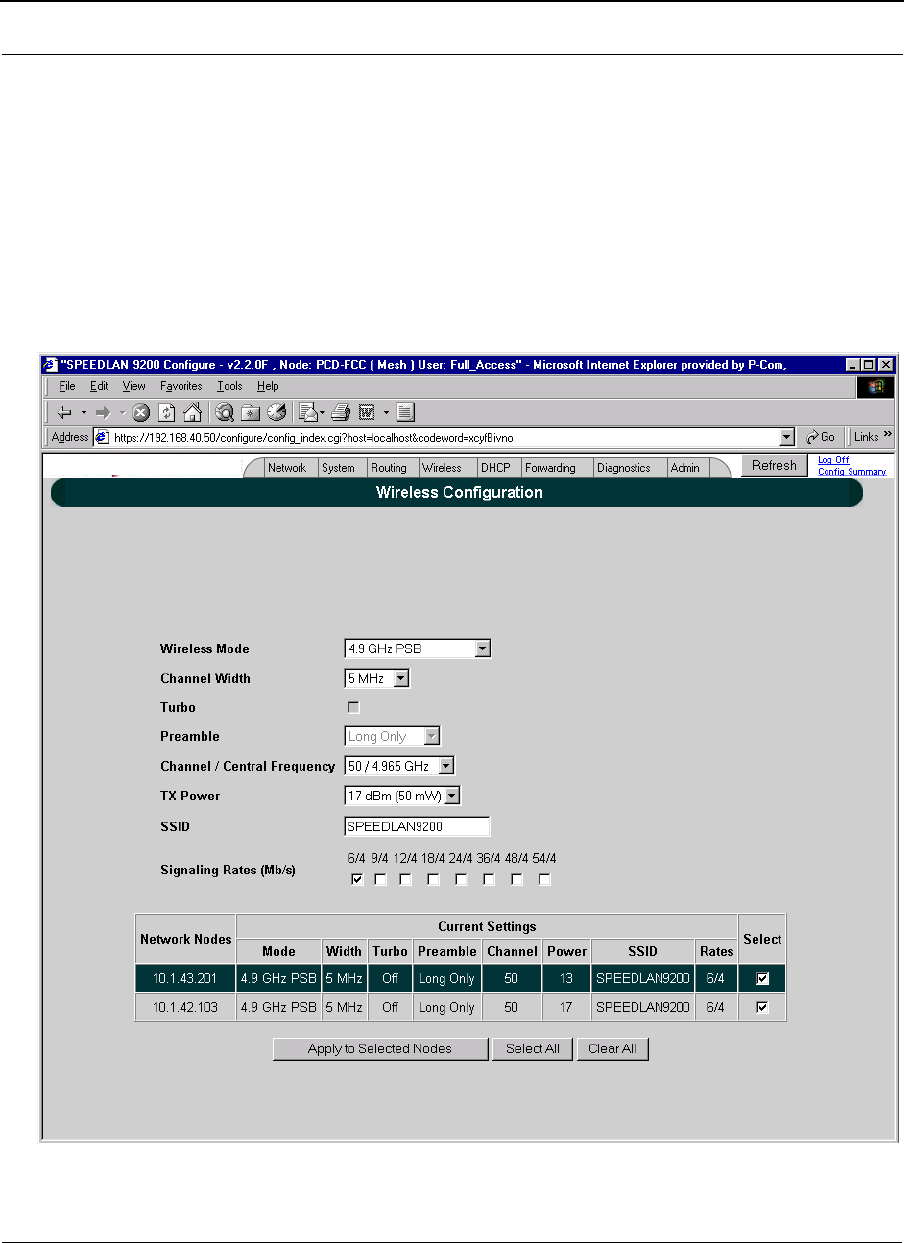Enable the 9/4 signaling rate checkbox
Screen dimensions: 904x1243
[x=381, y=880]
